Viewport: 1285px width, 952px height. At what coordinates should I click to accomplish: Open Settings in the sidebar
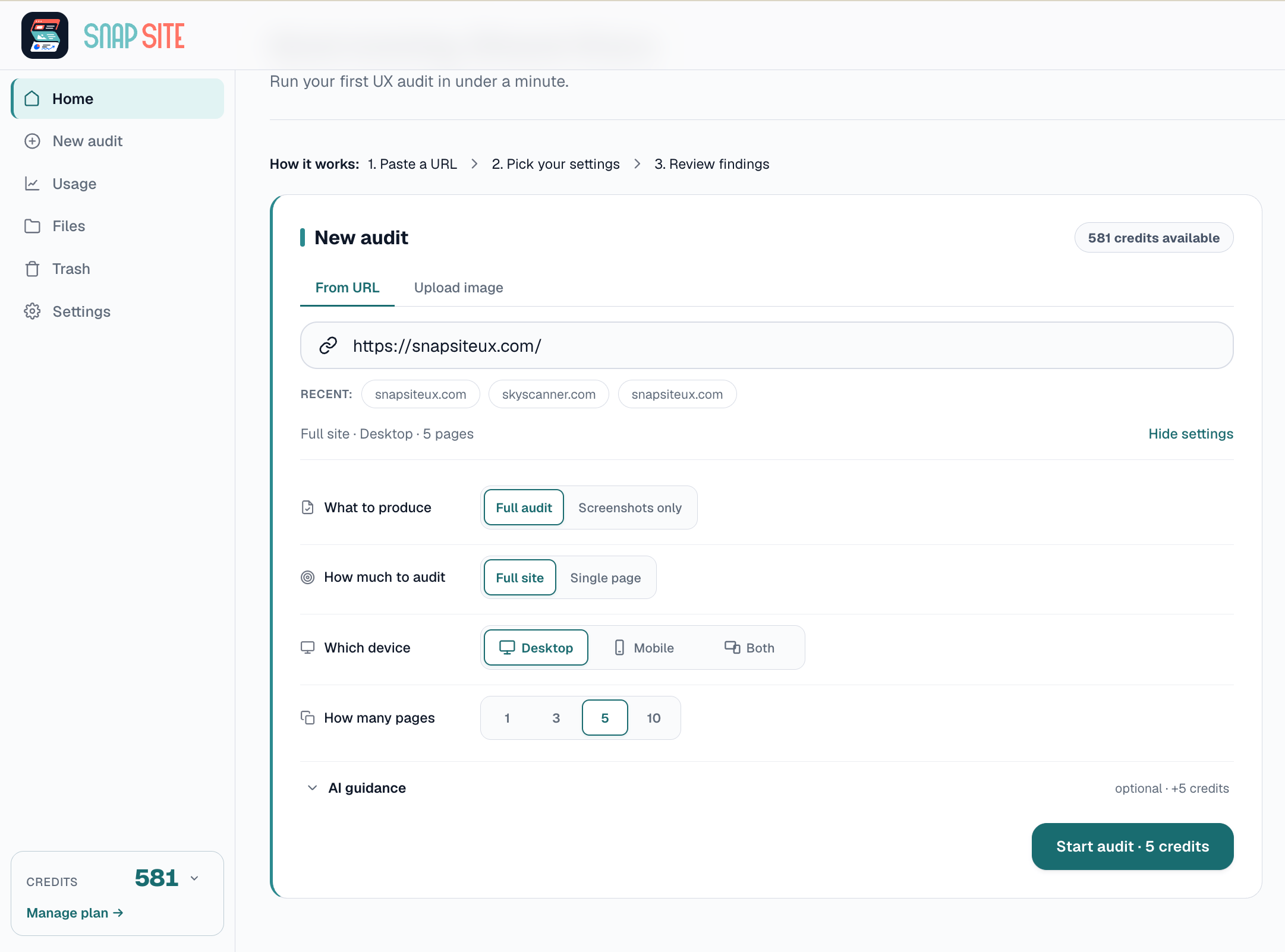tap(118, 311)
